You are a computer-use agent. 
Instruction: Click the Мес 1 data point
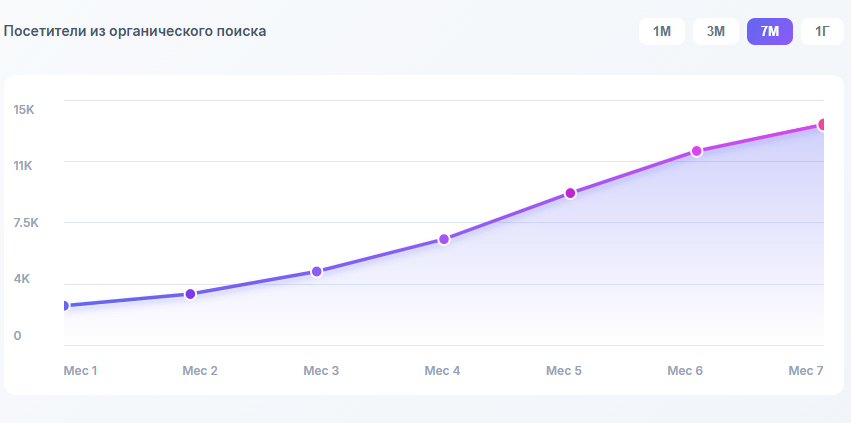click(x=65, y=306)
